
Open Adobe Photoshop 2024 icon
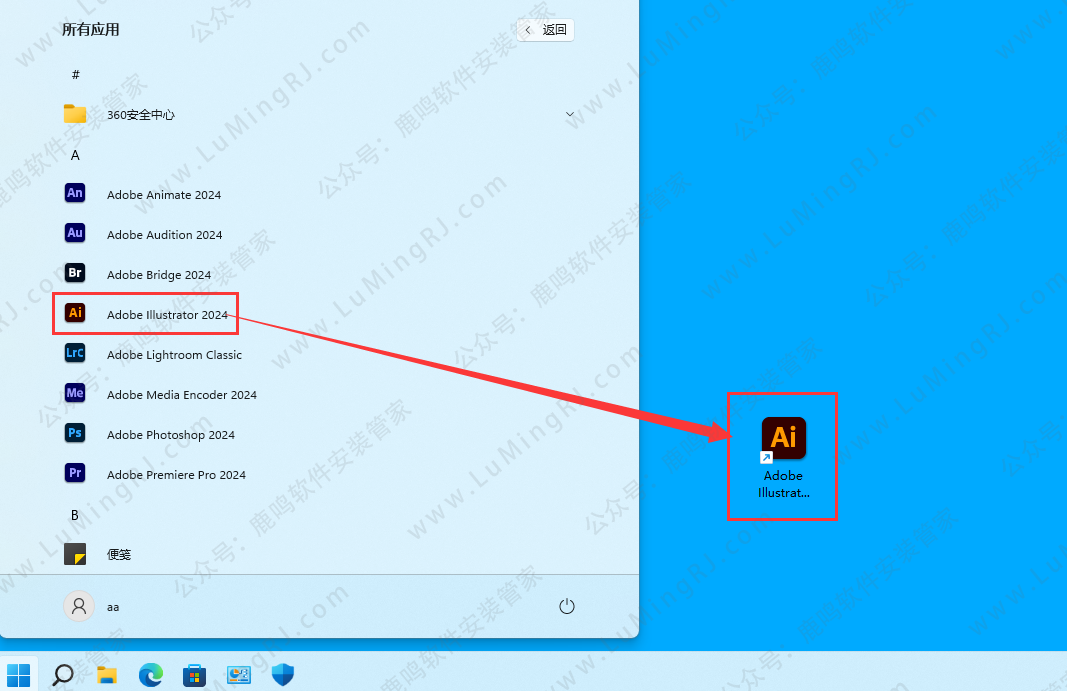75,433
